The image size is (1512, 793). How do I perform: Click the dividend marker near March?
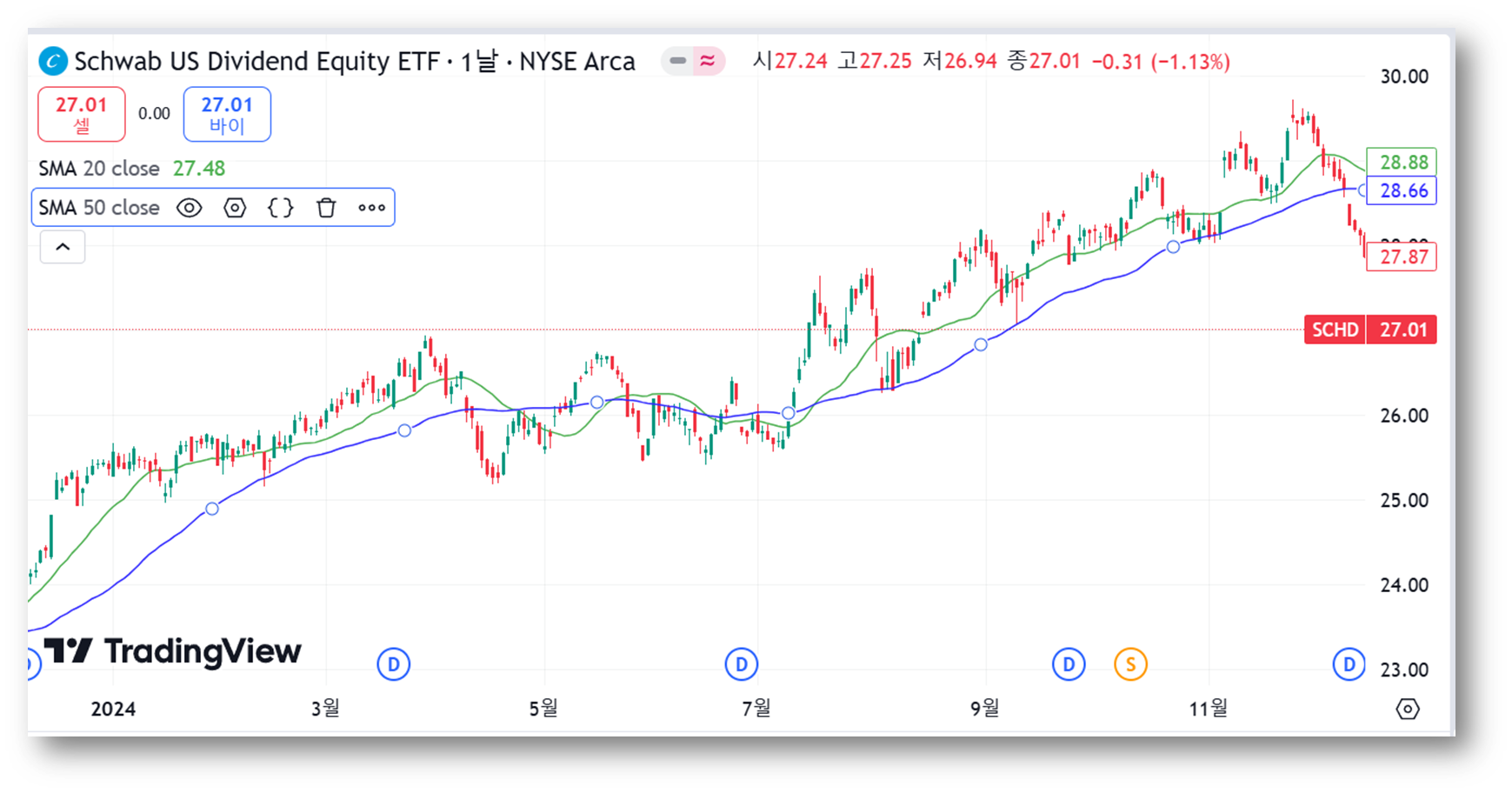pyautogui.click(x=394, y=664)
